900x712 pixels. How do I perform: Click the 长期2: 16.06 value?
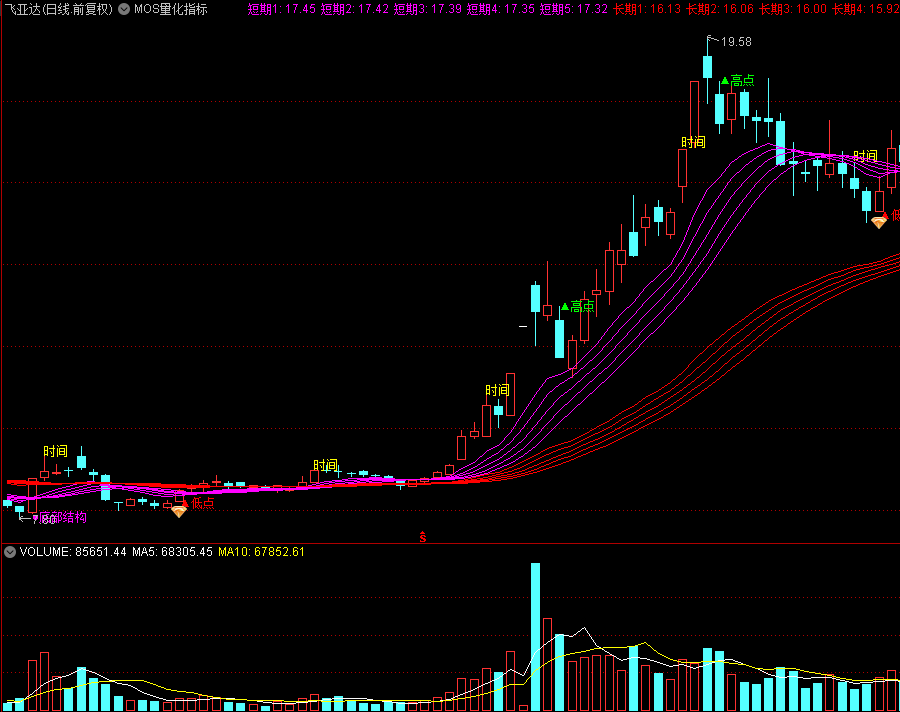pyautogui.click(x=720, y=9)
